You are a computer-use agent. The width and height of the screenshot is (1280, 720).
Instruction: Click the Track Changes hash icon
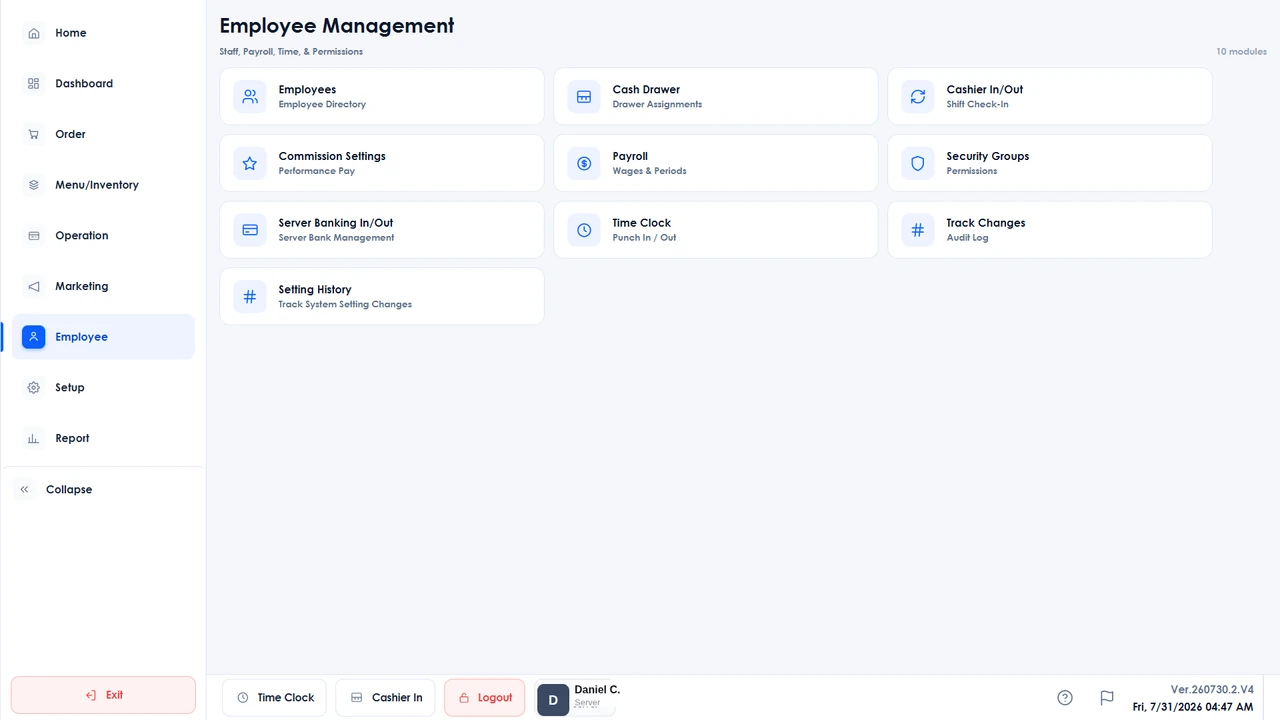coord(918,230)
